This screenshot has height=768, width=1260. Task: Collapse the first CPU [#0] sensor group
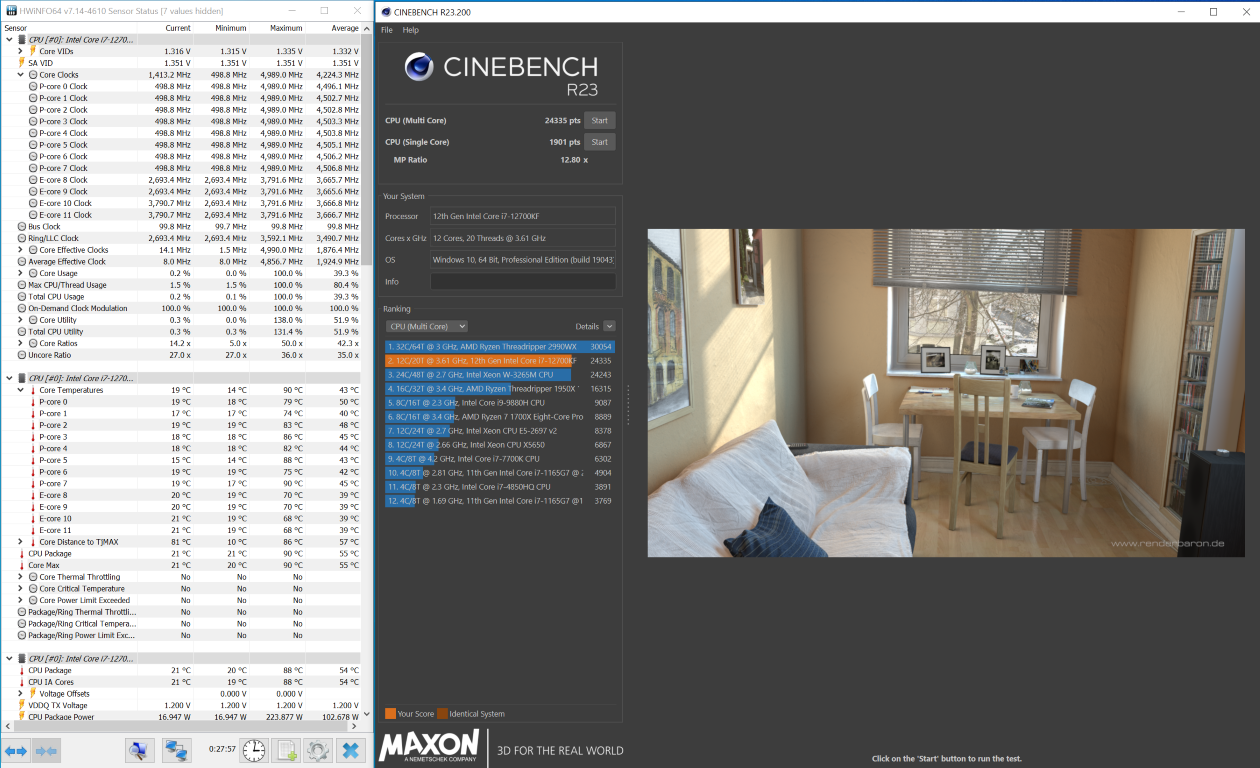point(9,39)
